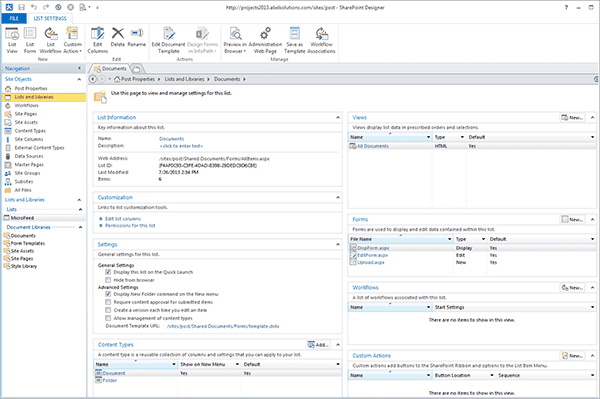This screenshot has width=600, height=399.
Task: Create a new List View from the ribbon
Action: click(12, 40)
